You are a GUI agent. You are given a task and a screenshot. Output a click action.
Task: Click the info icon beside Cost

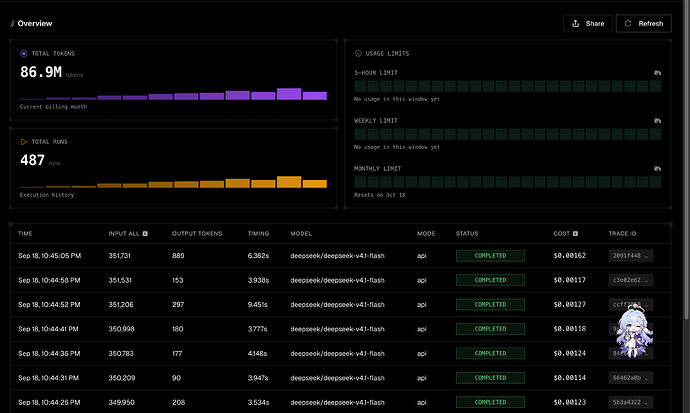(575, 234)
